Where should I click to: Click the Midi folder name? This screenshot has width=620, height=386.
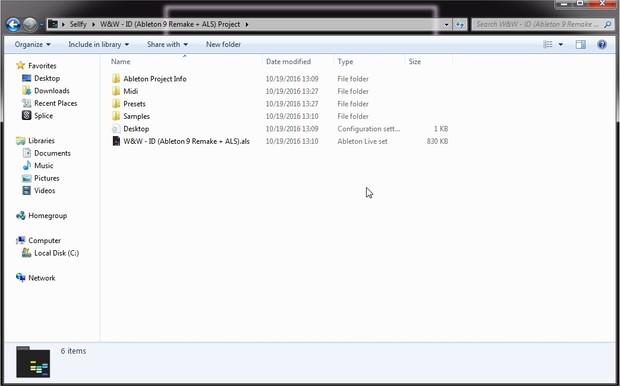pyautogui.click(x=130, y=91)
